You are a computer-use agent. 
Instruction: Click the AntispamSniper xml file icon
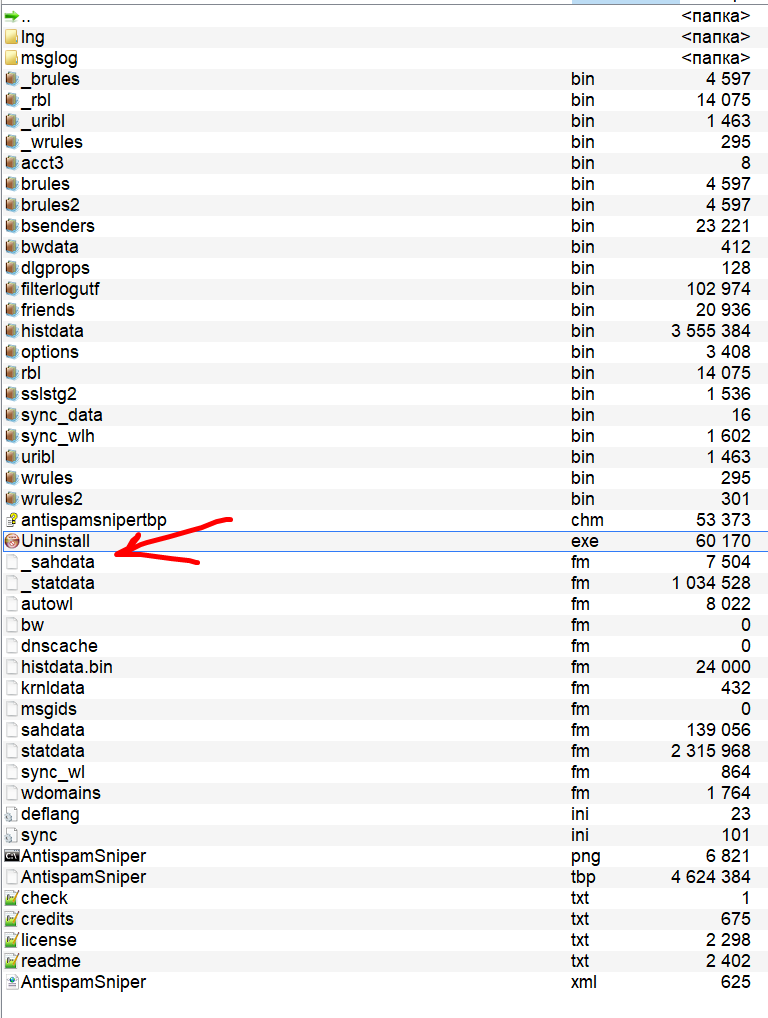(12, 982)
